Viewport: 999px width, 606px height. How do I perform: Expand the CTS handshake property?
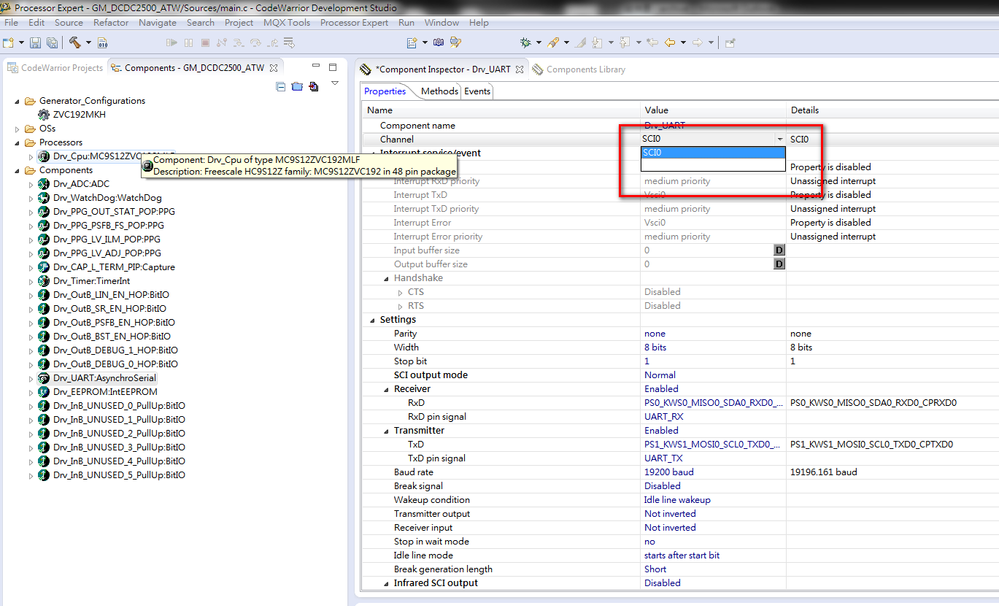pos(400,293)
